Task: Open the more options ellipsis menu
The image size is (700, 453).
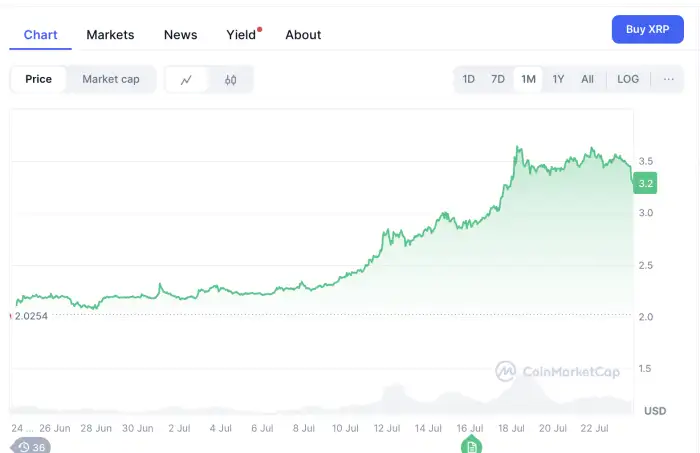Action: coord(668,79)
